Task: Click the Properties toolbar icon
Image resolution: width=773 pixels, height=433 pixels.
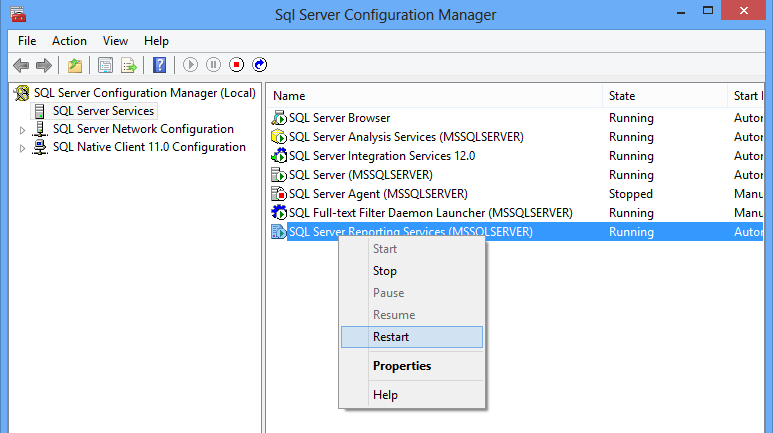Action: tap(105, 65)
